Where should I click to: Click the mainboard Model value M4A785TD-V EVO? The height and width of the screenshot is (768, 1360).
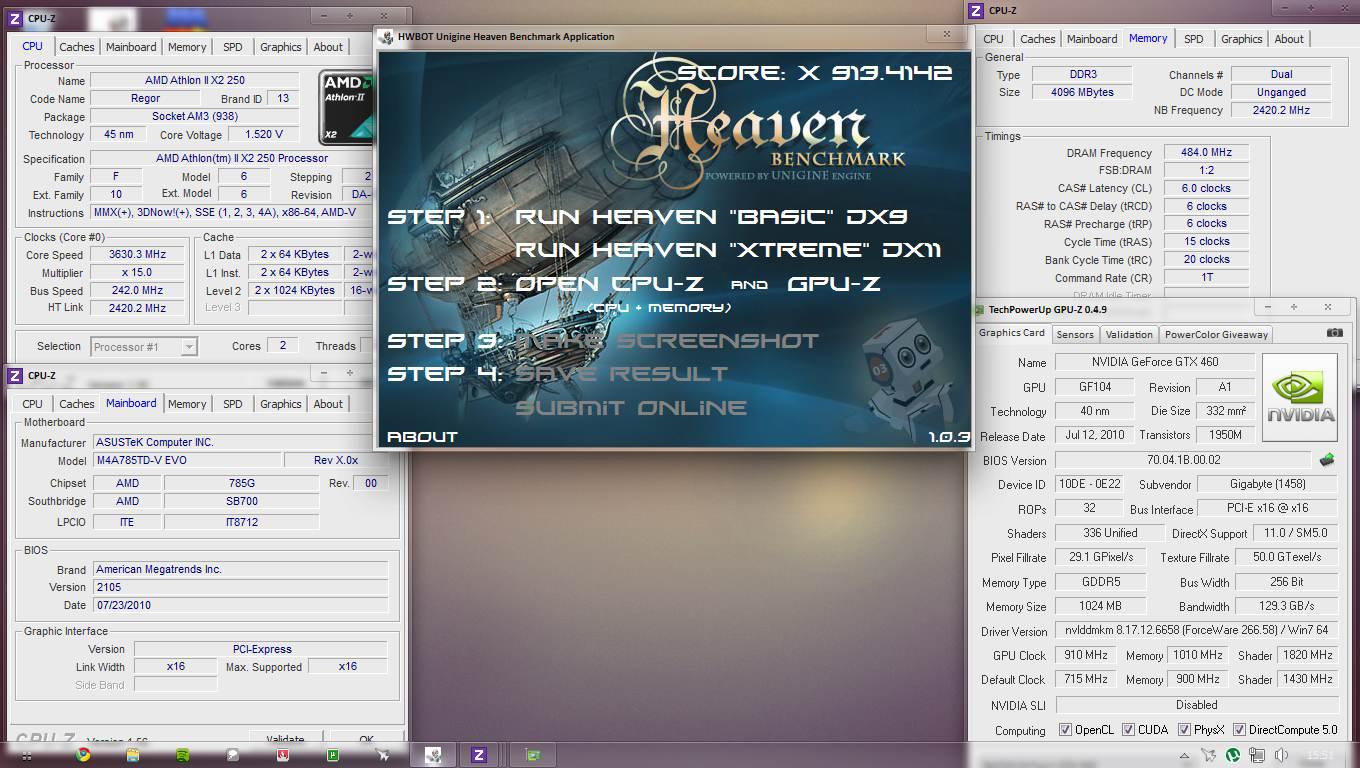(x=185, y=461)
